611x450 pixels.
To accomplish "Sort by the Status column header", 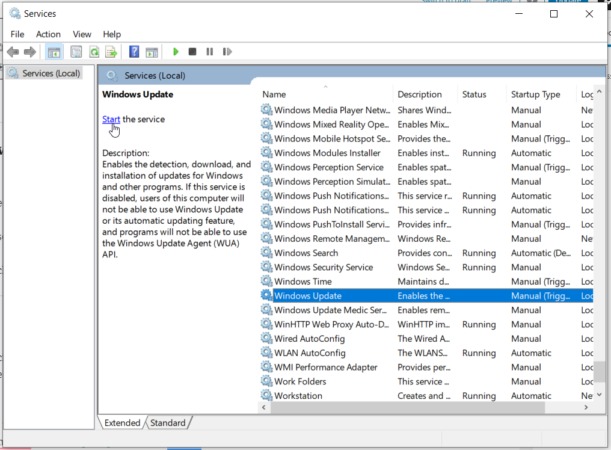I will coord(474,94).
